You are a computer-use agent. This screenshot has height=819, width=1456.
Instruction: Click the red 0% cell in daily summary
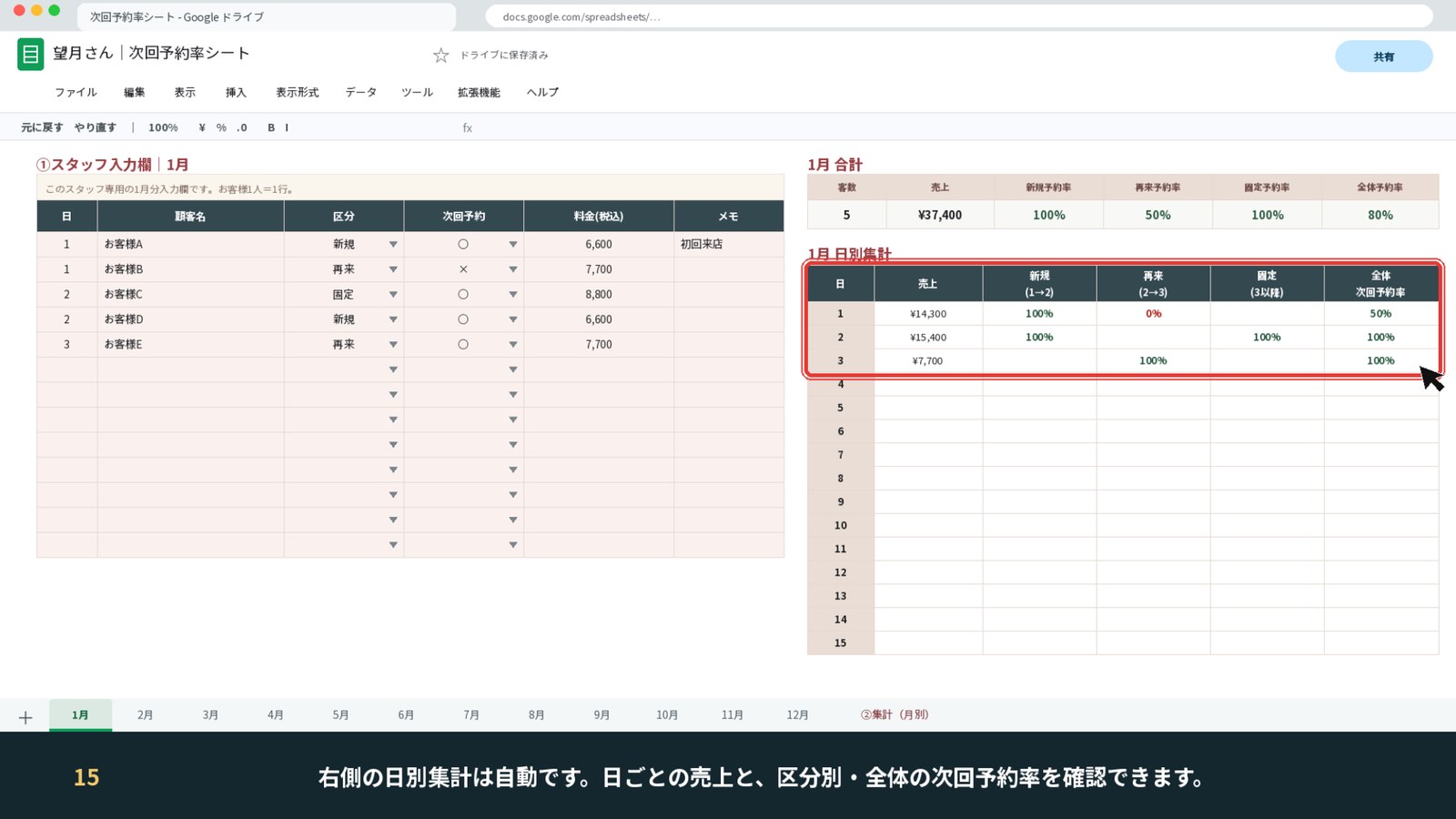[1154, 314]
